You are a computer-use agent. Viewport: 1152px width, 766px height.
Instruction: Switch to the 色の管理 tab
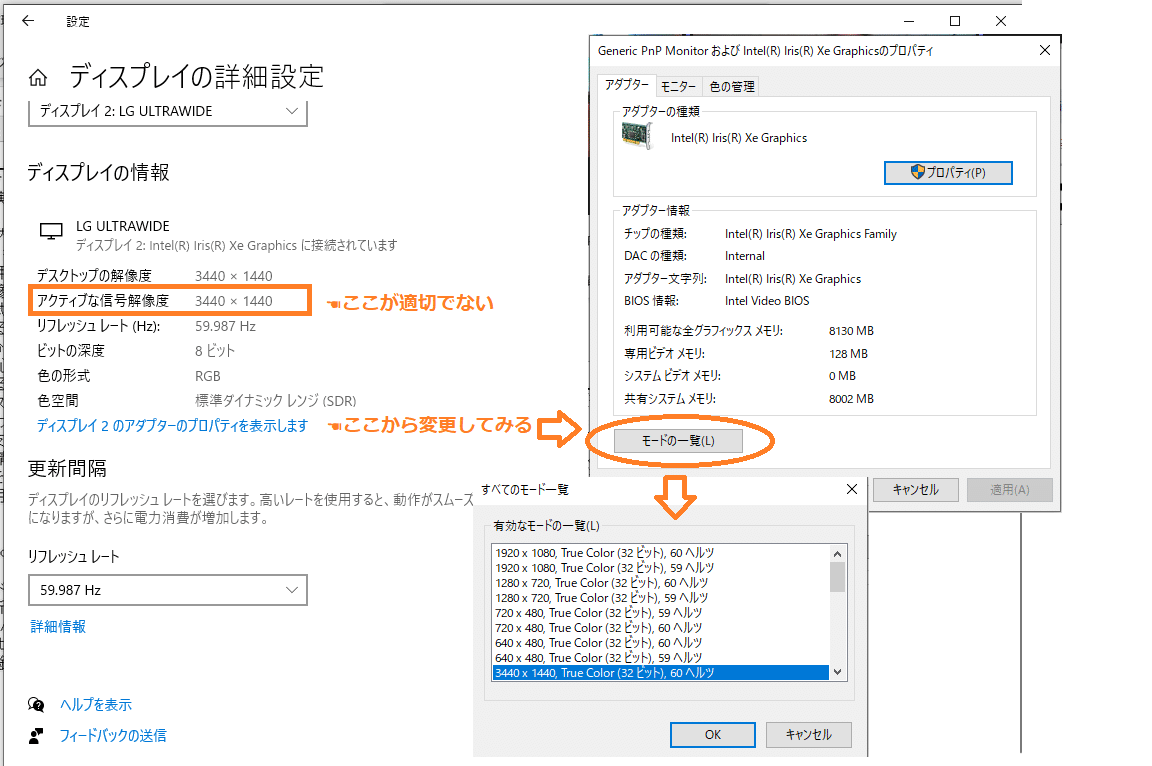[x=732, y=87]
